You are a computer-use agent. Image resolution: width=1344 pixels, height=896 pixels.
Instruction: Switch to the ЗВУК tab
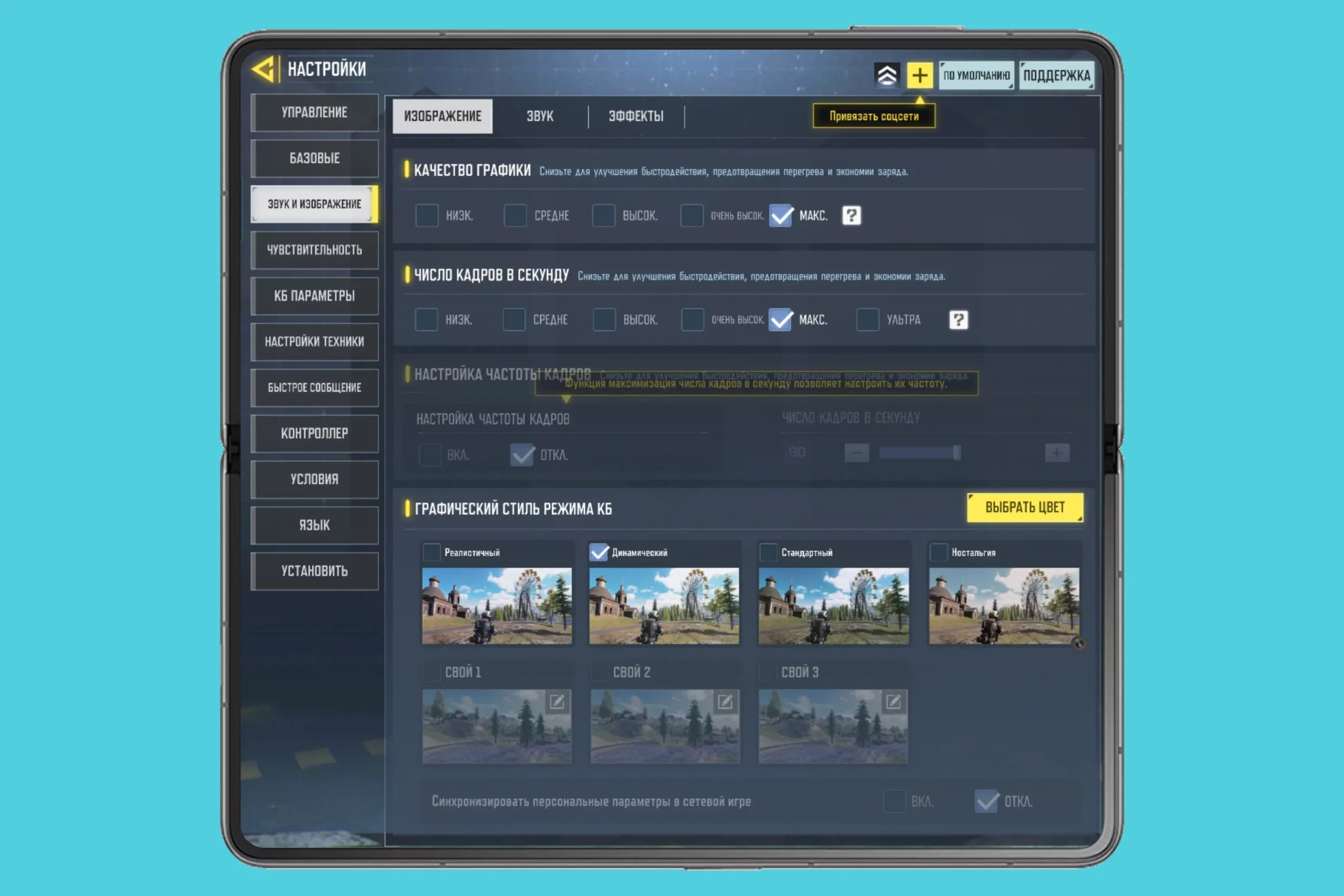point(539,116)
